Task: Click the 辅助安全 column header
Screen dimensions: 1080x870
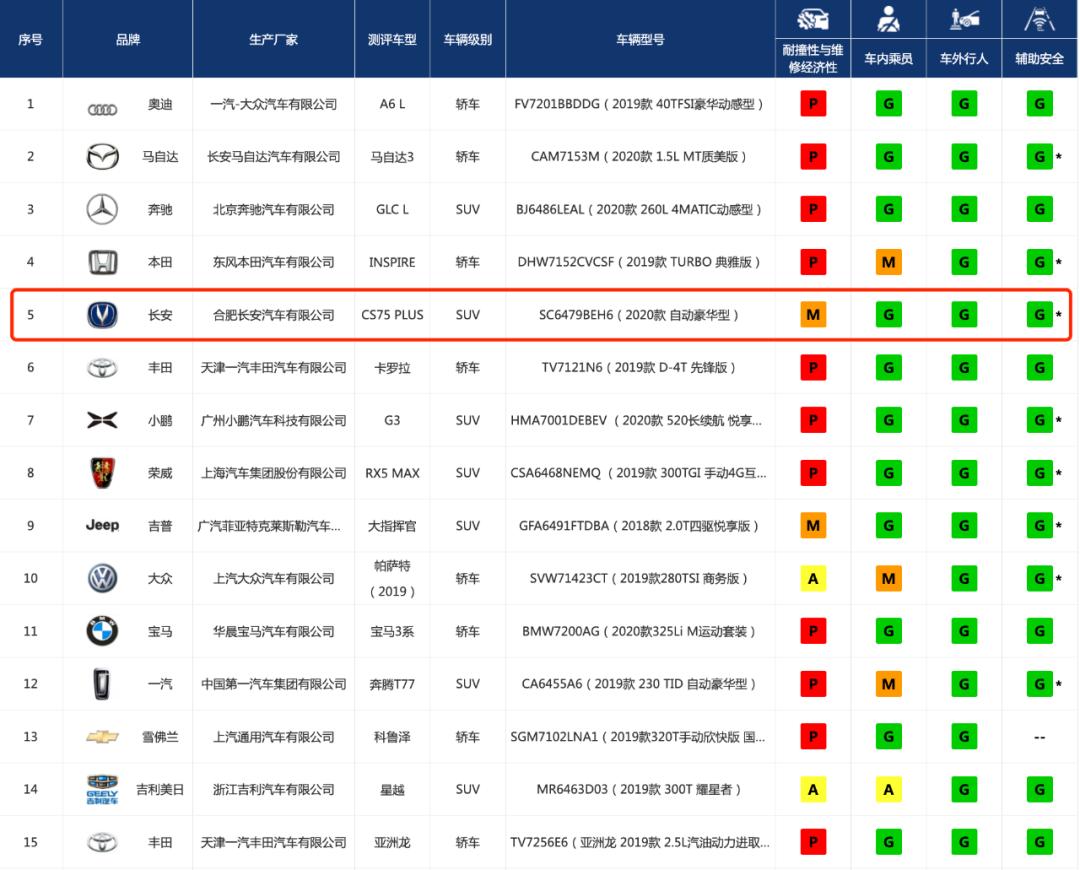Action: coord(1039,58)
